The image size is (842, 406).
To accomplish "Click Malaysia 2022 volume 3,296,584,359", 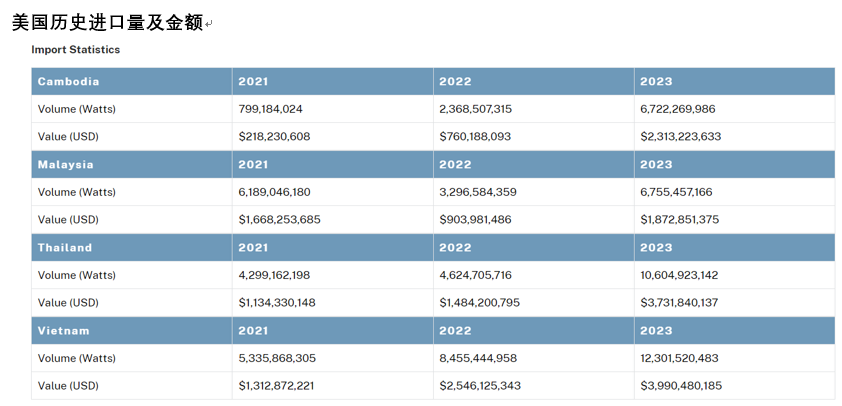I will [x=478, y=192].
